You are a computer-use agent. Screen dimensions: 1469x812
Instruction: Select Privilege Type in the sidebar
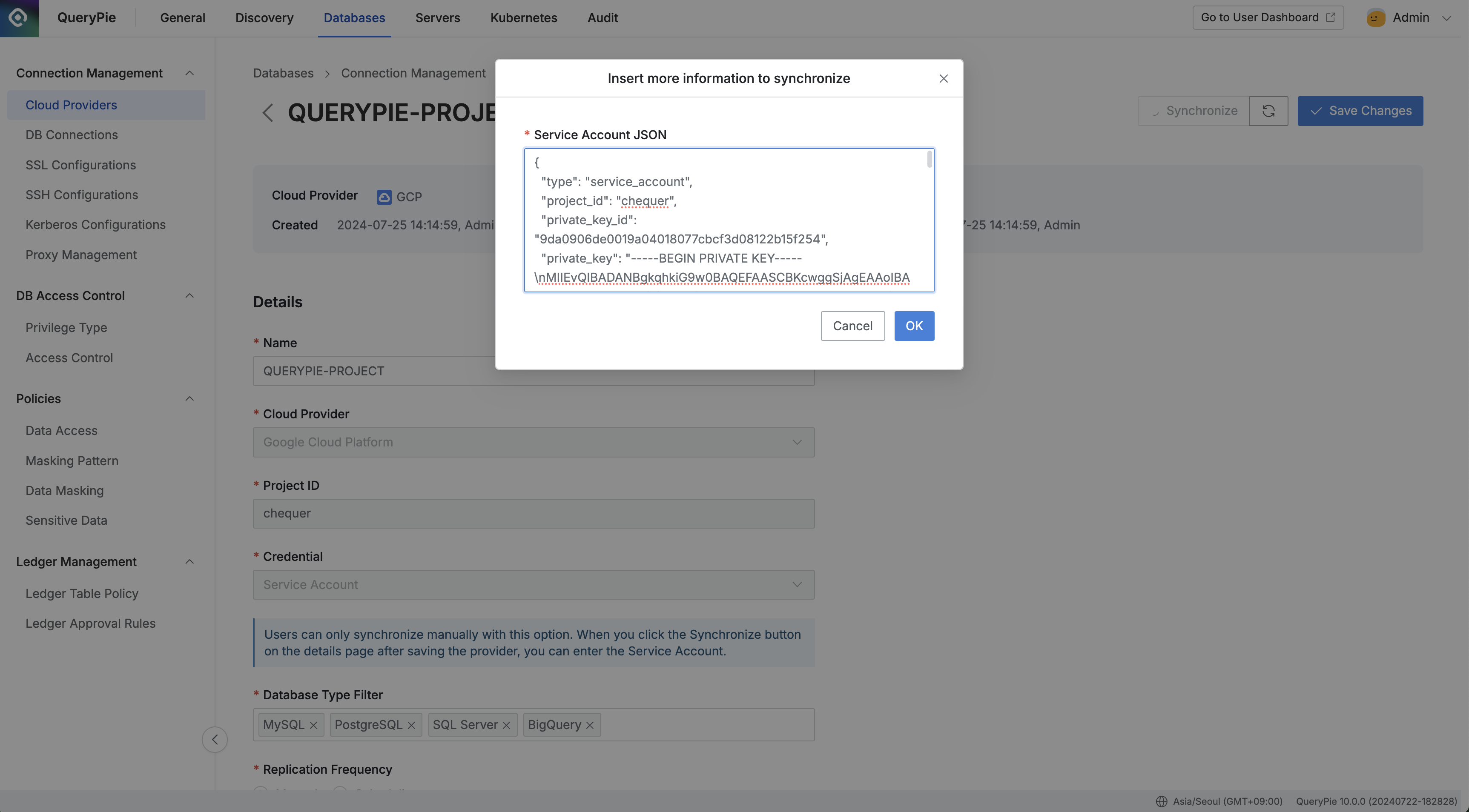66,328
